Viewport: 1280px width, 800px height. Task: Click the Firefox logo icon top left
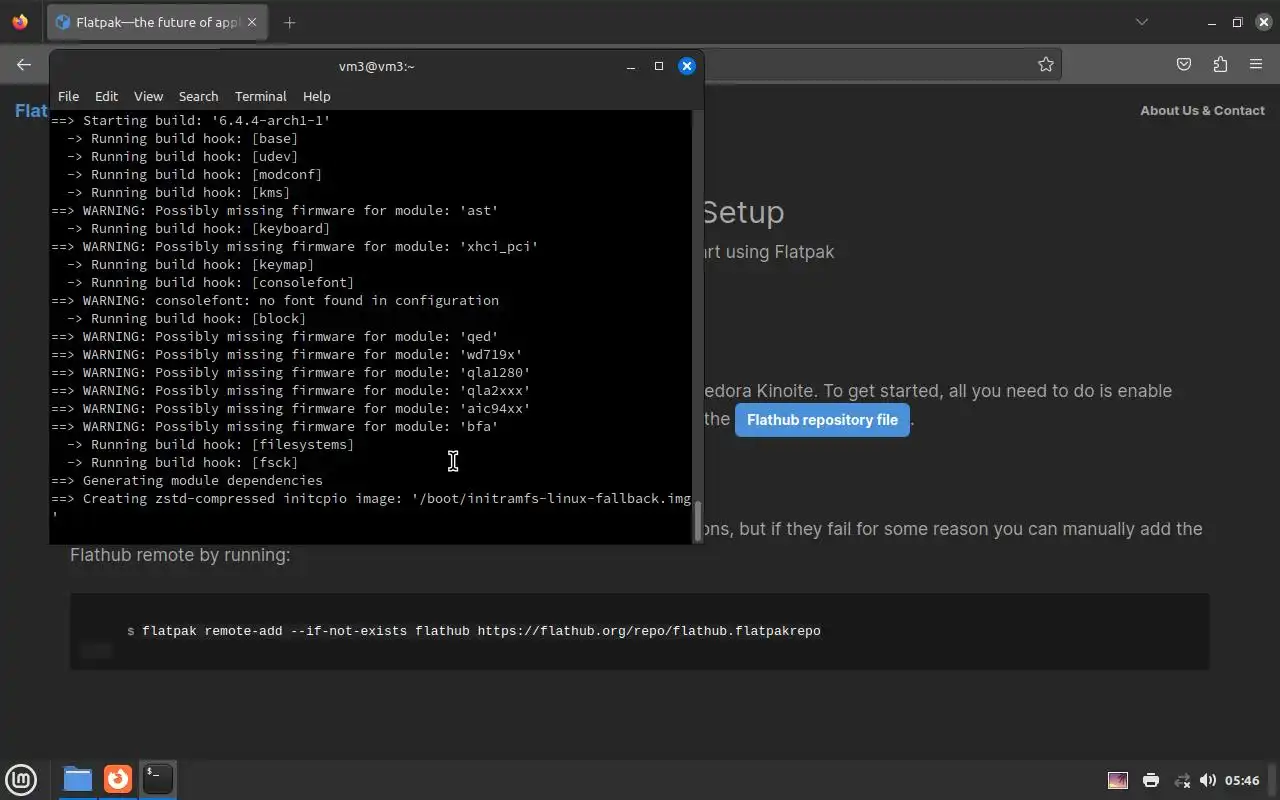pyautogui.click(x=20, y=22)
